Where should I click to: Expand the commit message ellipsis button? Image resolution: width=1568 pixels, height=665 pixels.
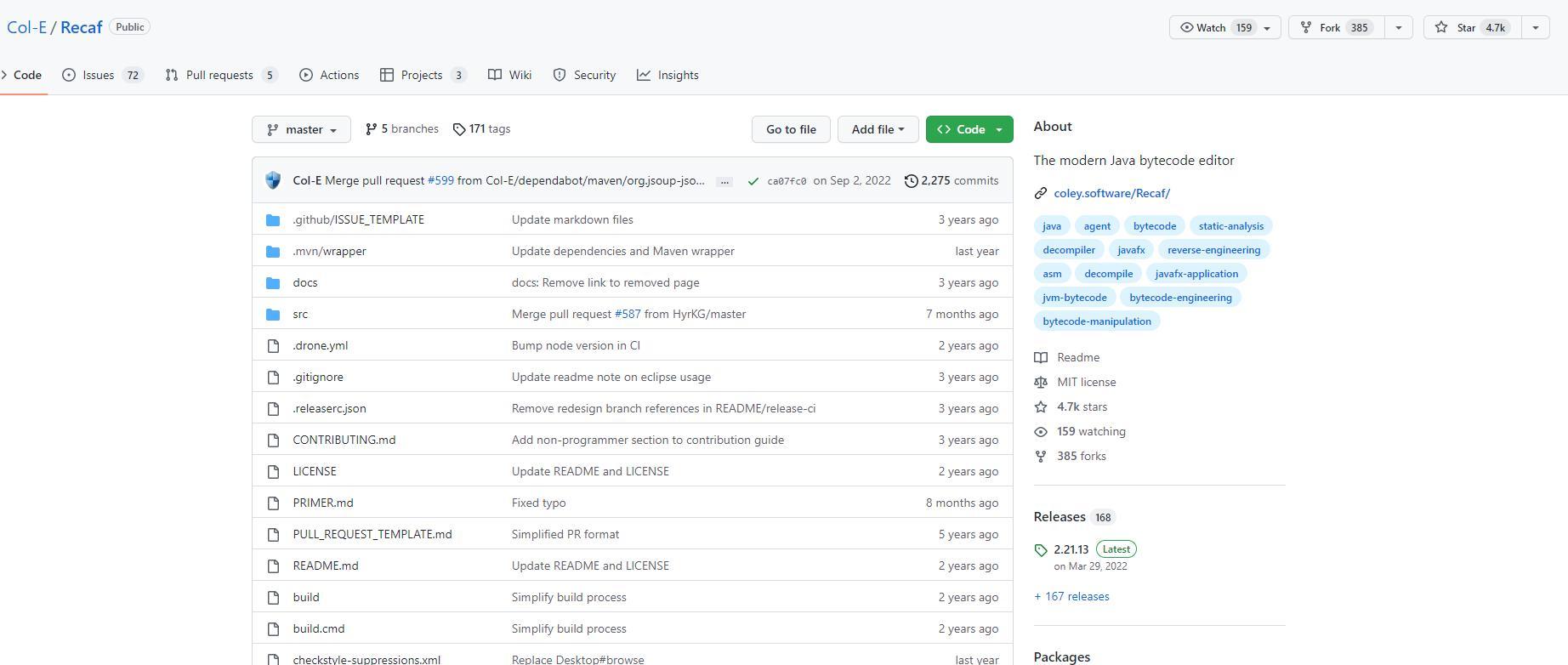click(724, 182)
